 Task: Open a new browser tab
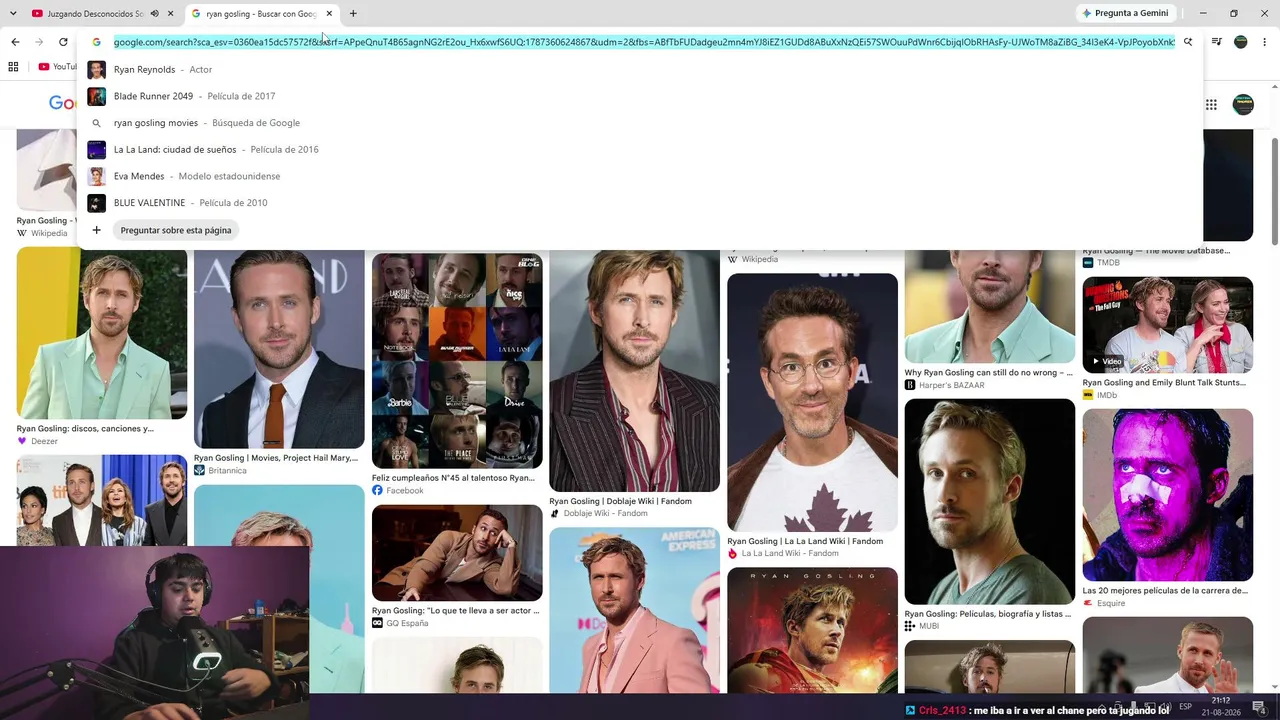353,14
